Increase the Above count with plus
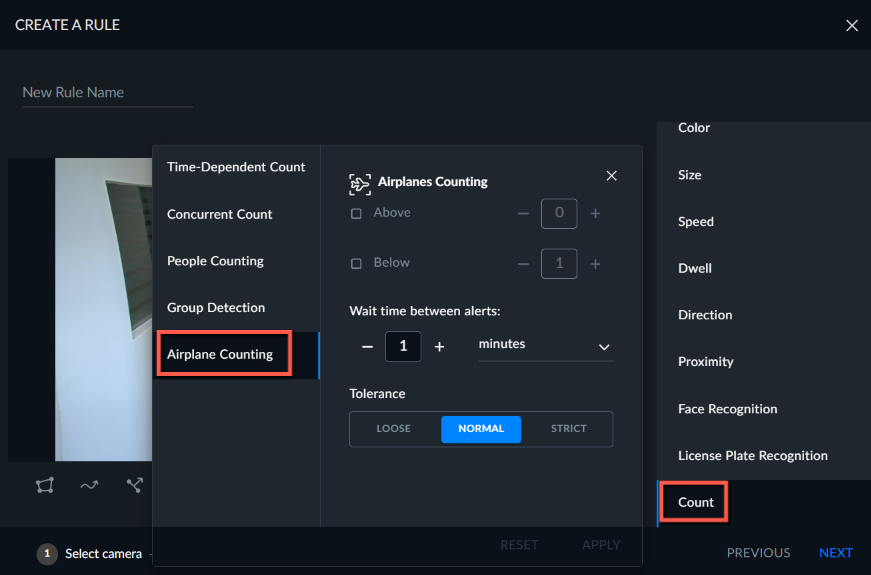 pos(595,213)
